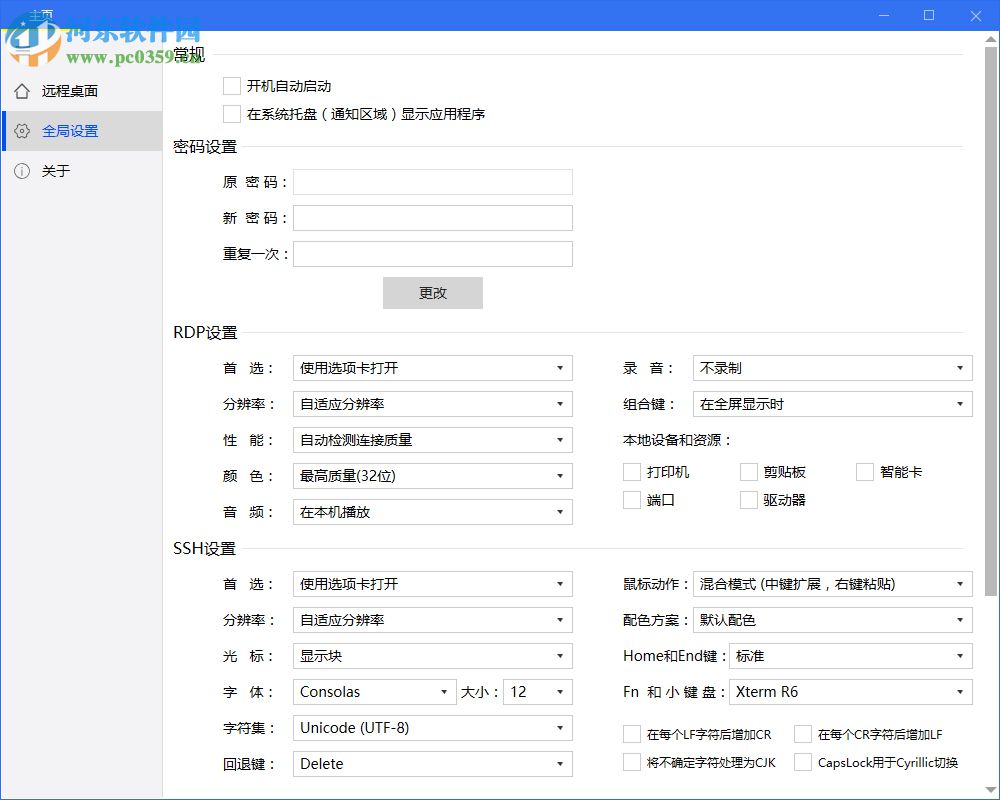Click inside the 原密码 input field

click(x=432, y=181)
